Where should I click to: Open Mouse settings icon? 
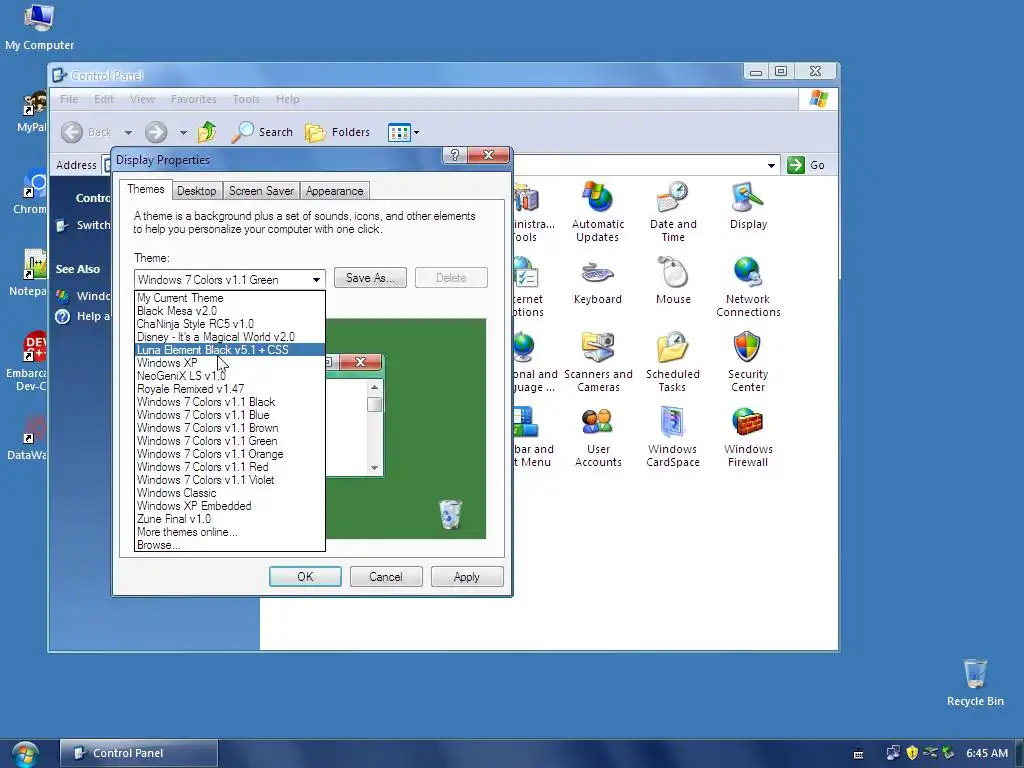point(673,282)
